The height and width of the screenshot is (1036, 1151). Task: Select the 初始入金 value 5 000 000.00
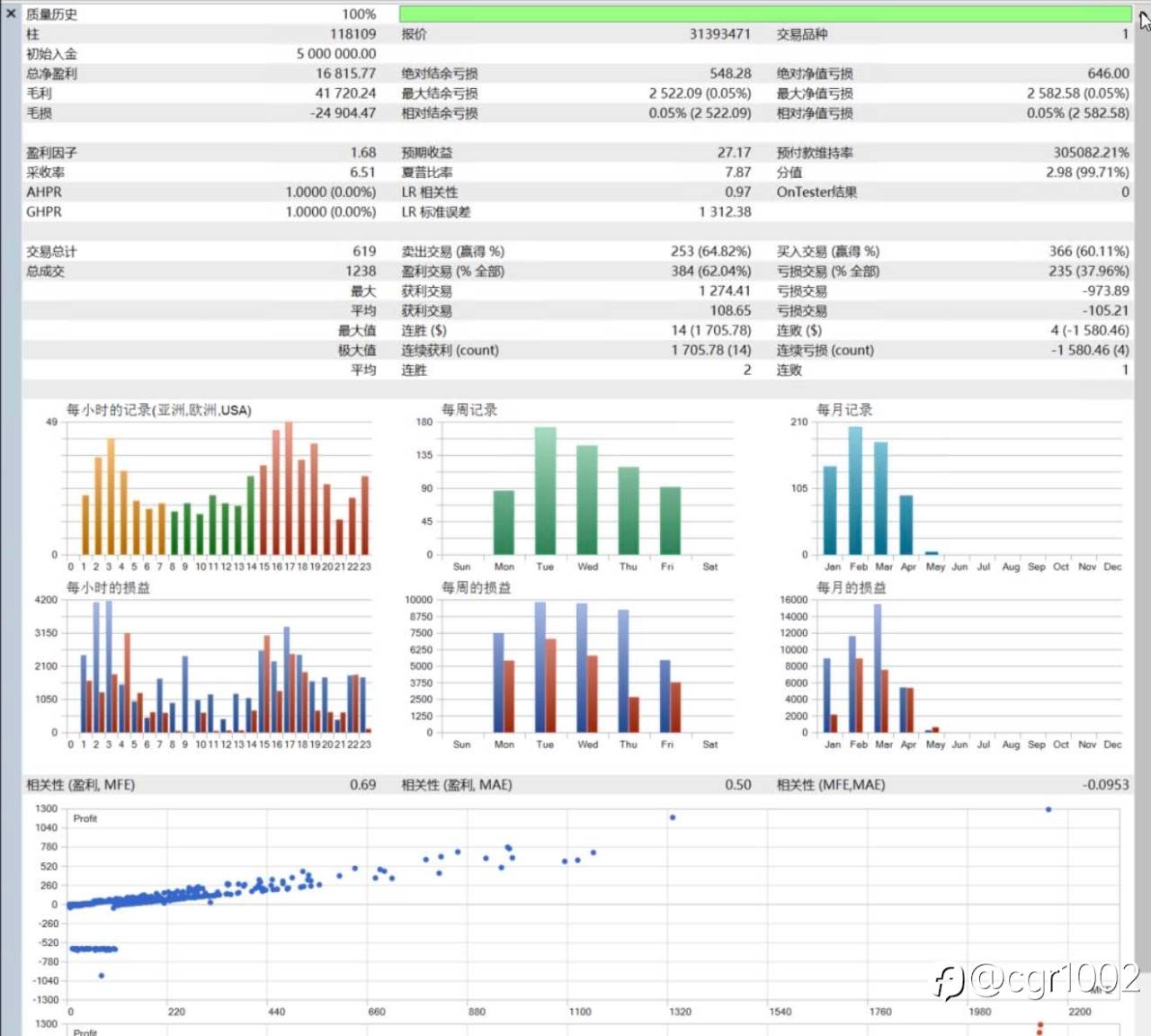click(336, 54)
